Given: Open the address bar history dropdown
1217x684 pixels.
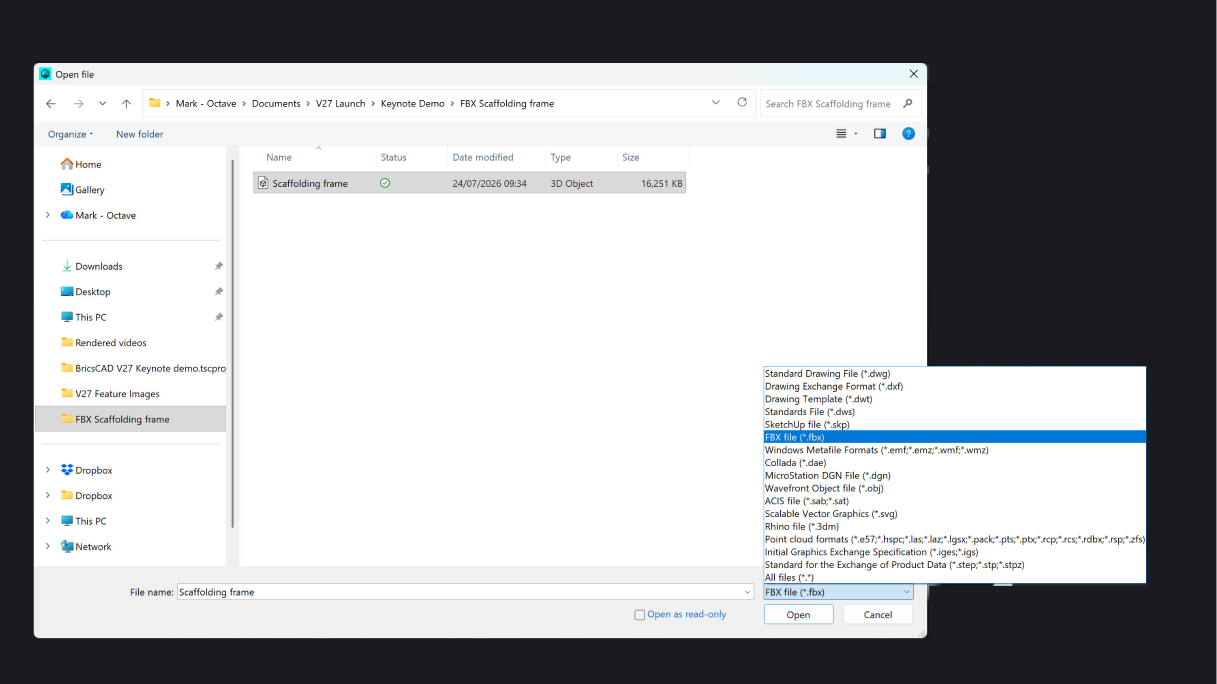Looking at the screenshot, I should tap(716, 103).
